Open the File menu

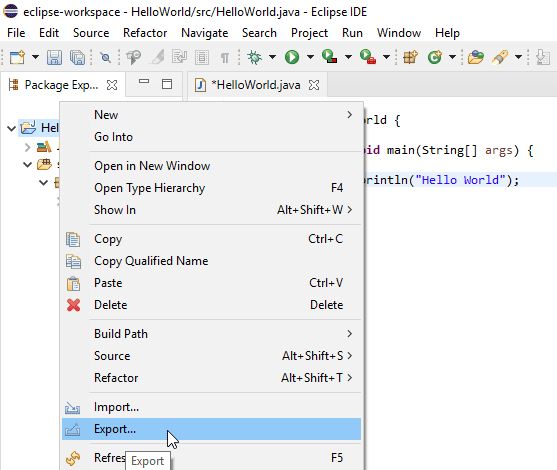click(16, 33)
